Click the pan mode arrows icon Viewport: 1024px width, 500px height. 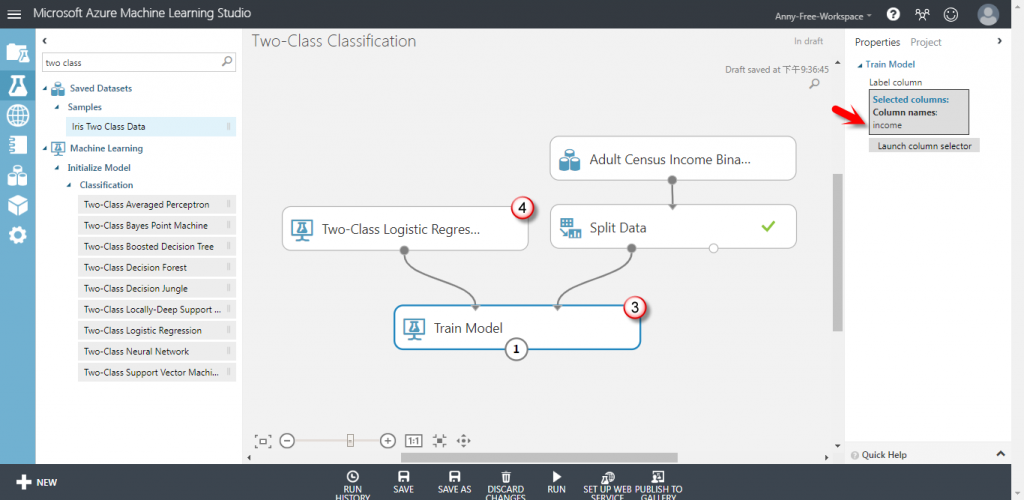tap(464, 441)
